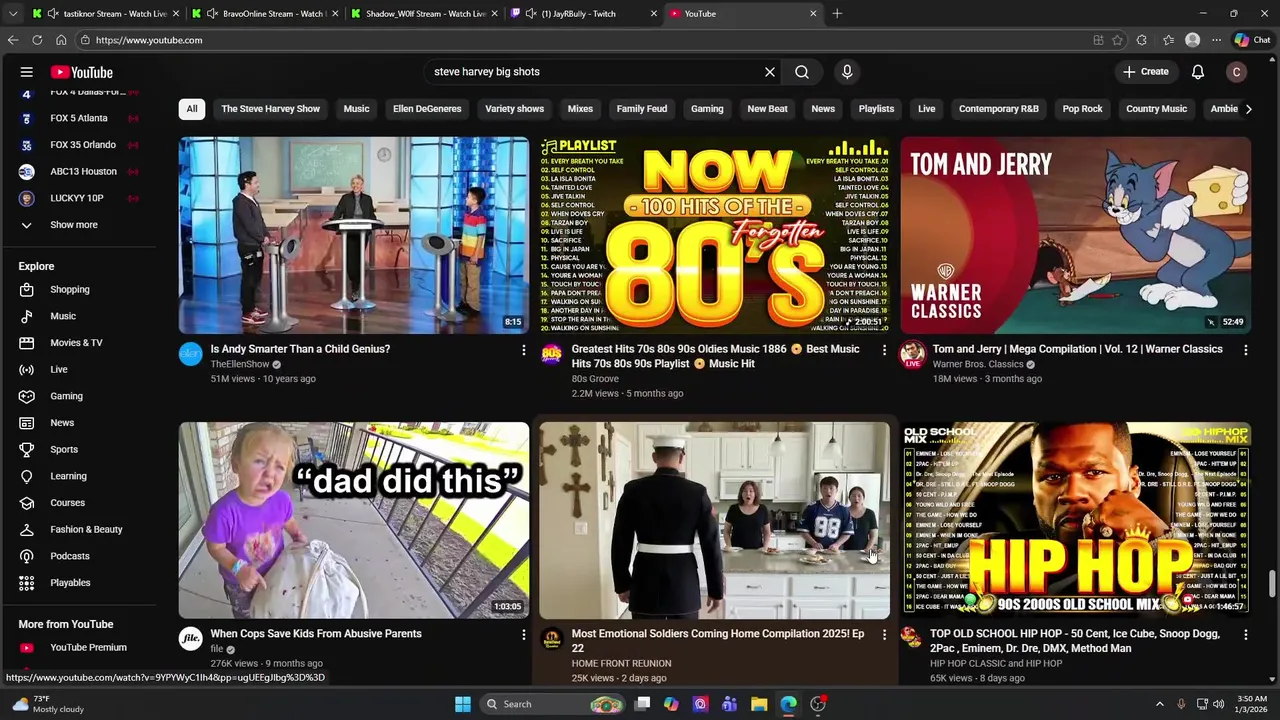1280x720 pixels.
Task: Select the Family Feud chip
Action: 642,109
